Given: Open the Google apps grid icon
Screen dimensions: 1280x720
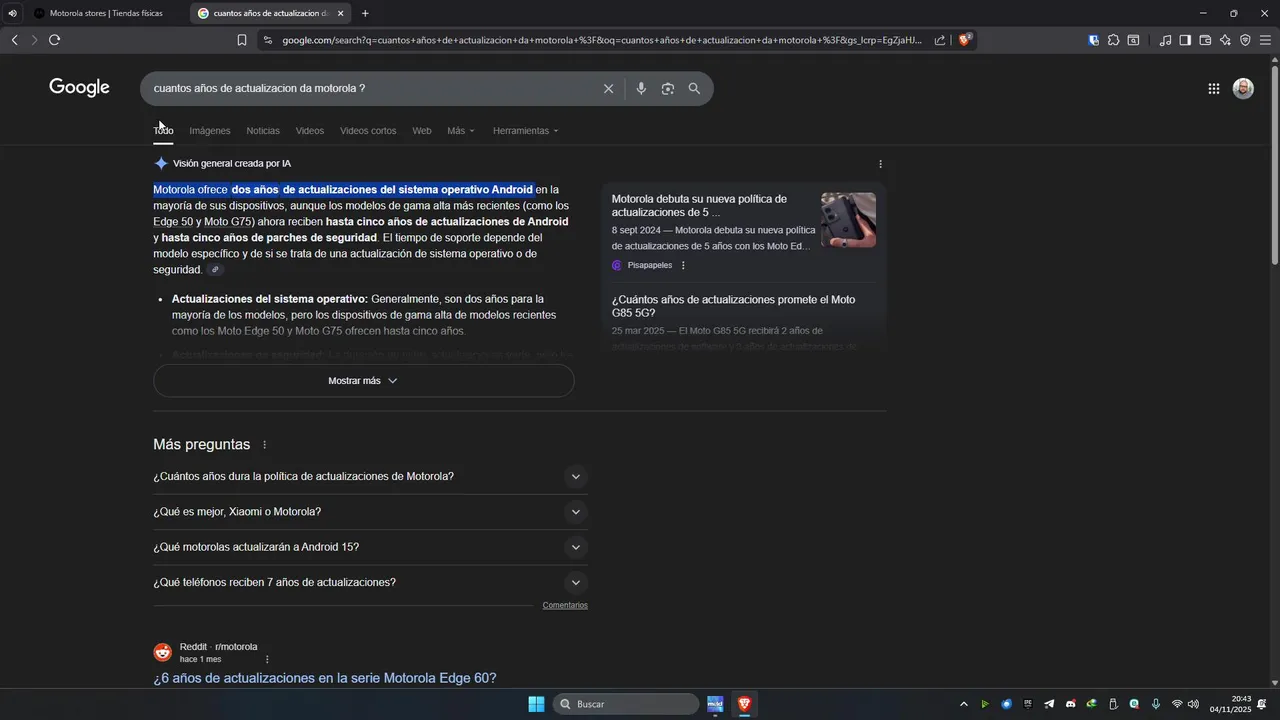Looking at the screenshot, I should (1213, 89).
